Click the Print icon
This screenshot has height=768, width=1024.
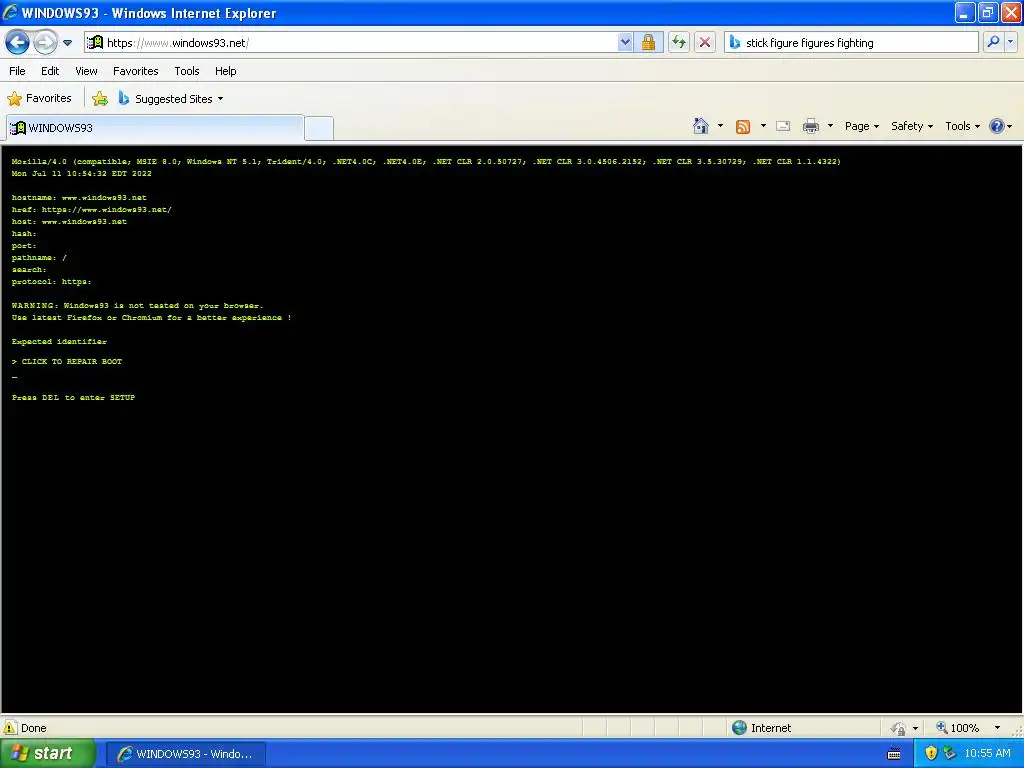point(810,126)
